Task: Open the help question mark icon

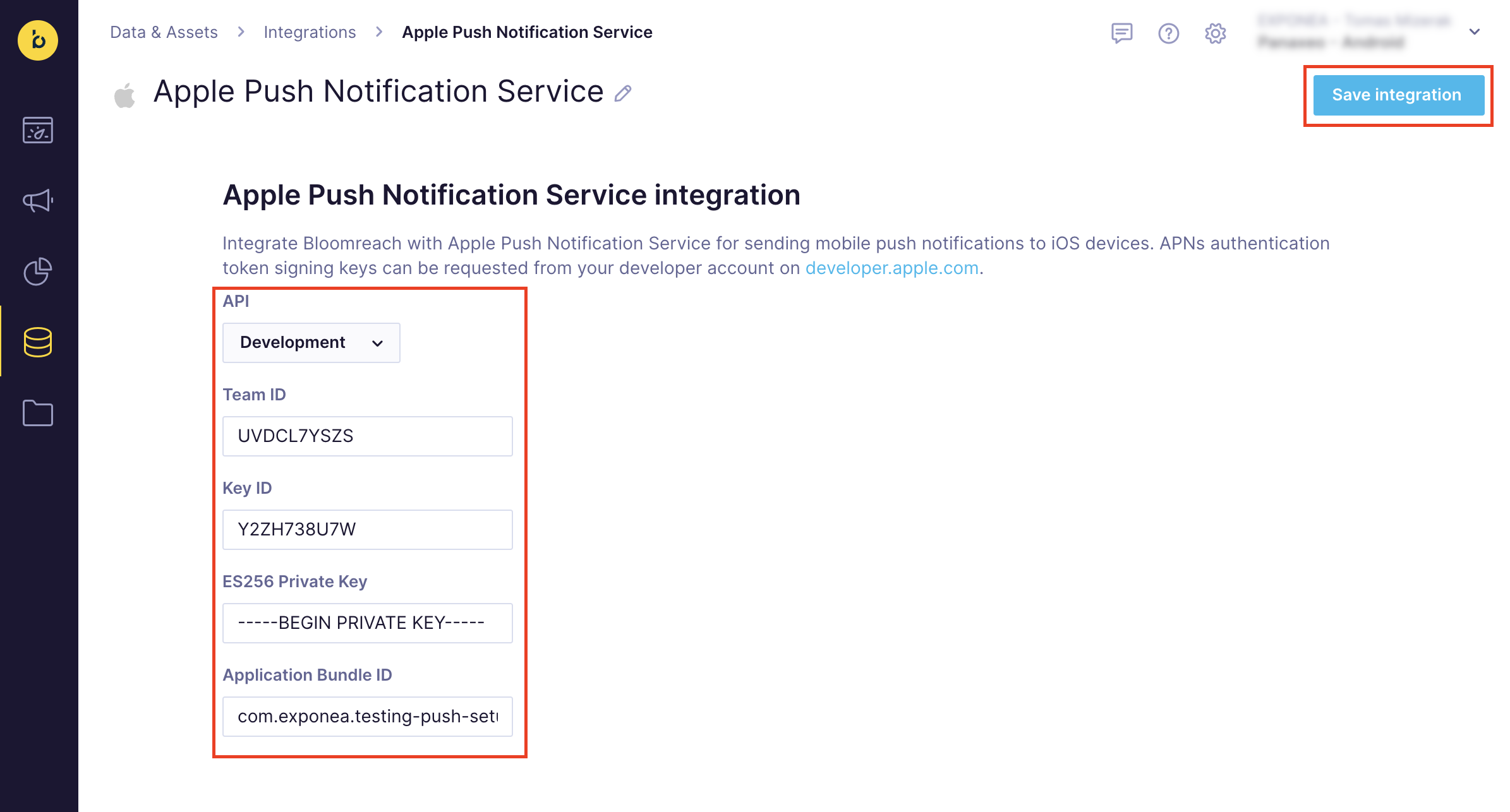Action: click(x=1168, y=33)
